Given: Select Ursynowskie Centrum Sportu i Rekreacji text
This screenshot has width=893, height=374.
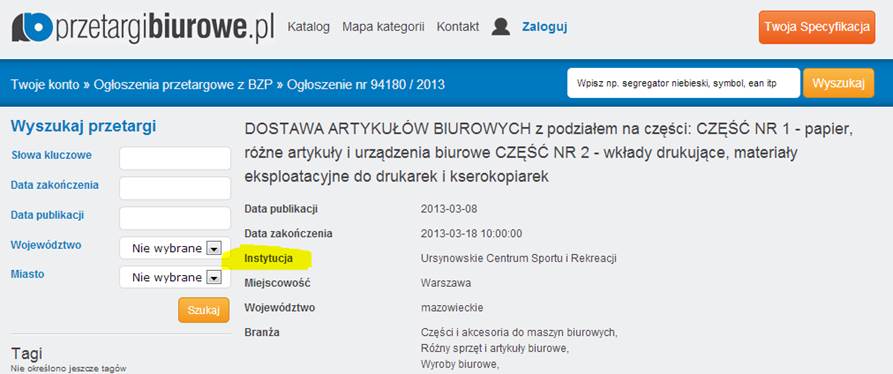Looking at the screenshot, I should click(519, 259).
